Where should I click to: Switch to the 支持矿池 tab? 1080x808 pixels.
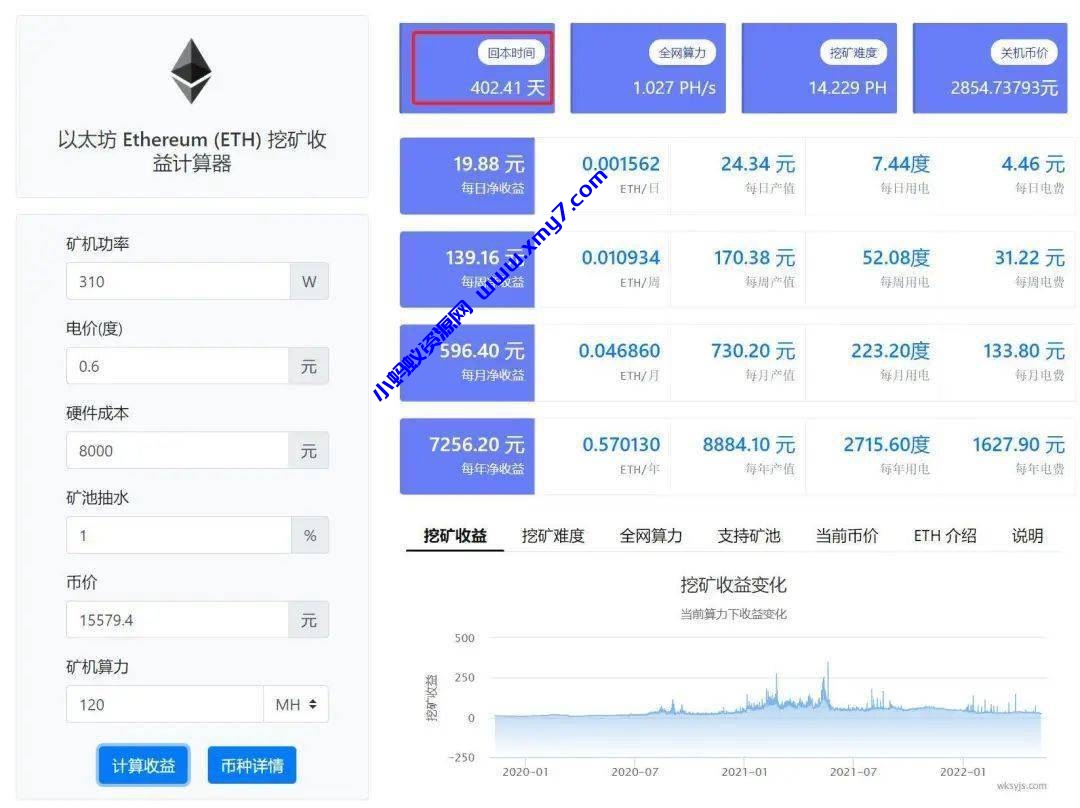(749, 535)
